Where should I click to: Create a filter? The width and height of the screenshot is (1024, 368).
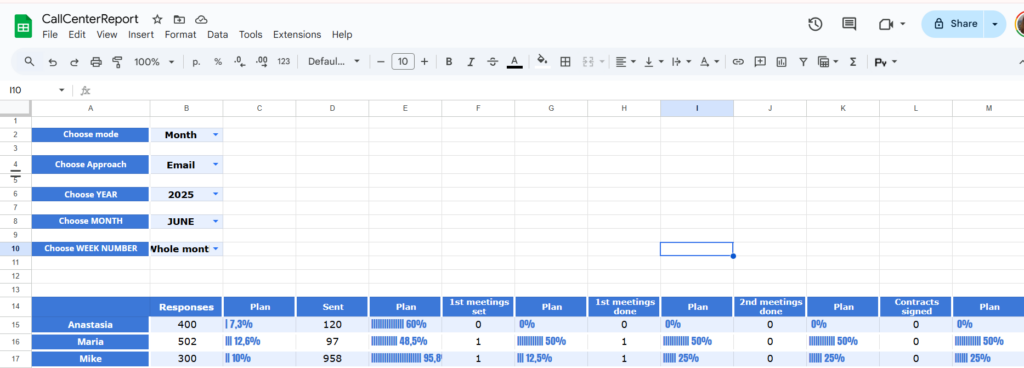(803, 62)
